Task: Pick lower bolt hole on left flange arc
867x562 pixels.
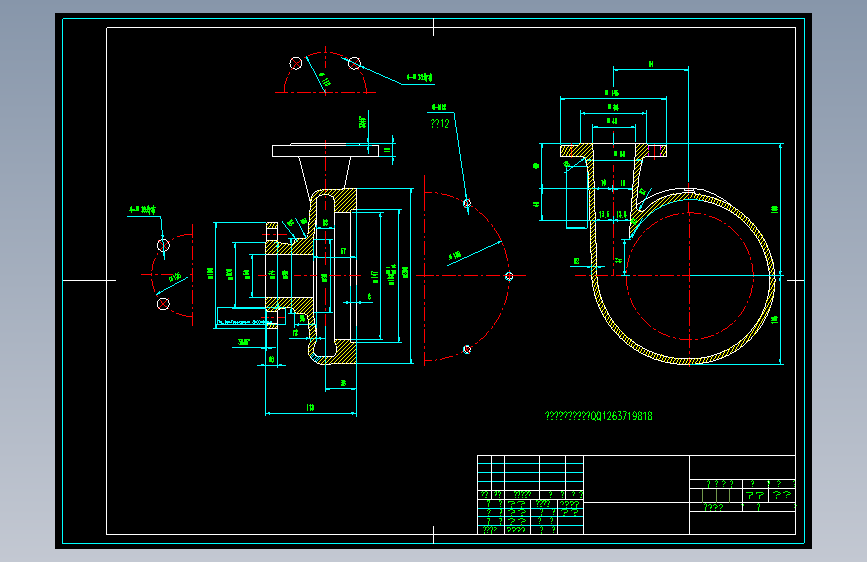Action: (x=163, y=304)
